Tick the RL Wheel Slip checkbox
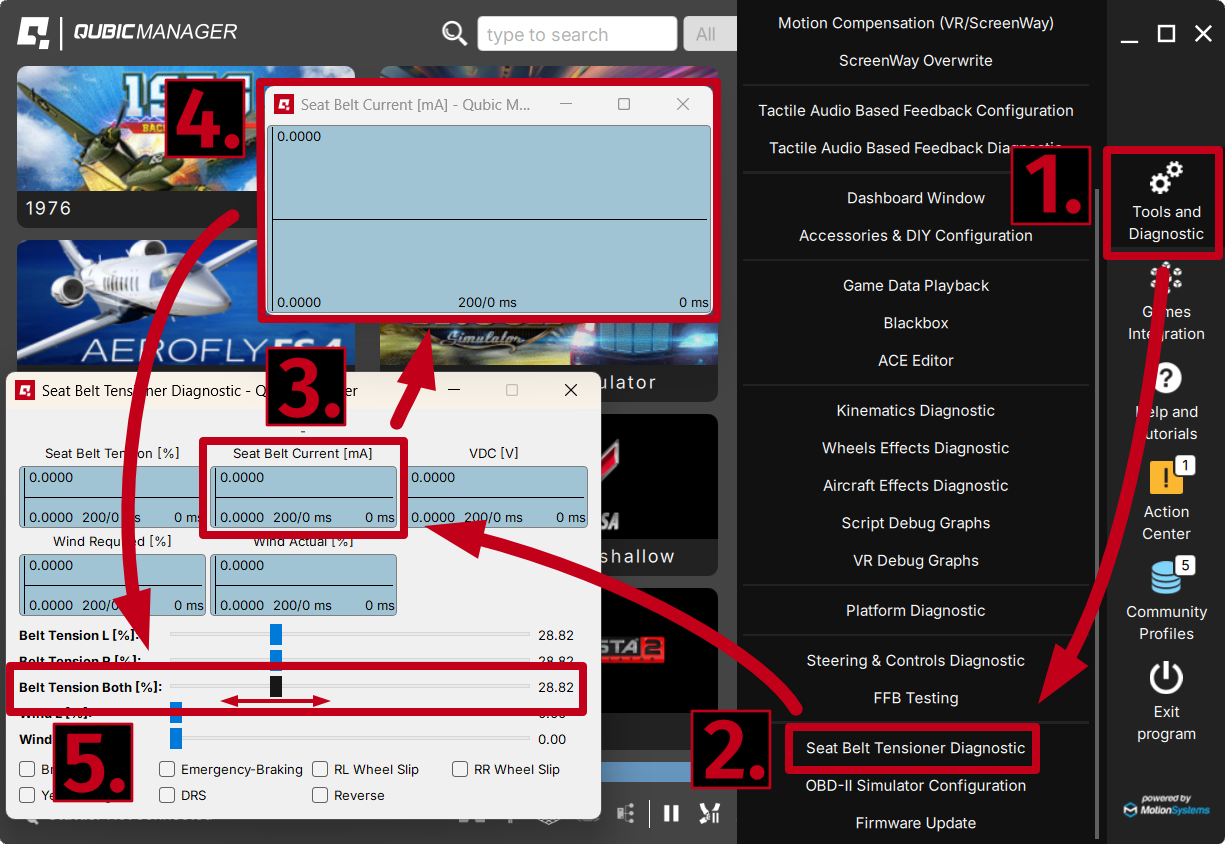This screenshot has height=844, width=1225. 320,770
